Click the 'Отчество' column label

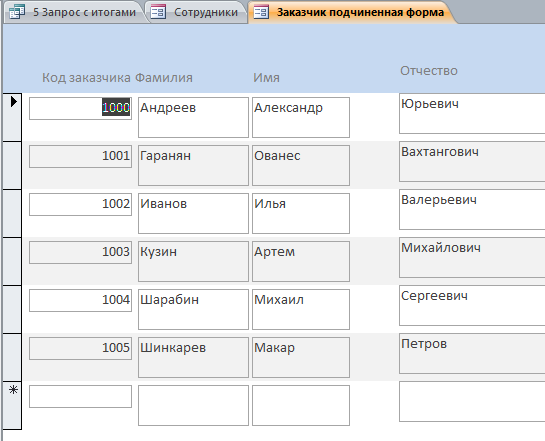point(429,71)
